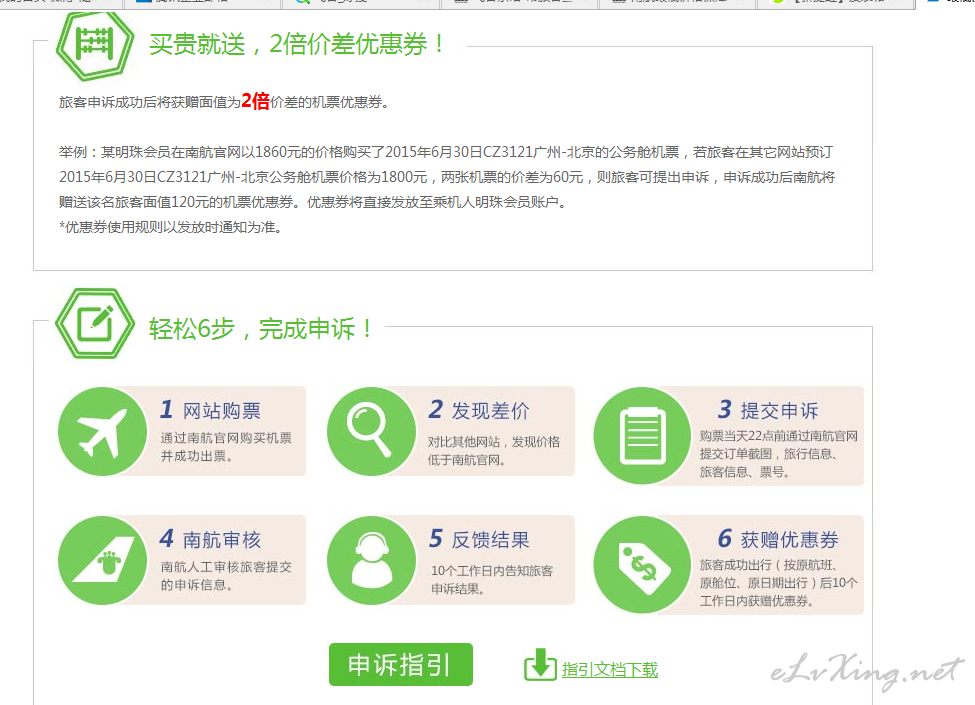Click the line starting 举例：某明珠会员
The height and width of the screenshot is (705, 975).
click(x=446, y=152)
